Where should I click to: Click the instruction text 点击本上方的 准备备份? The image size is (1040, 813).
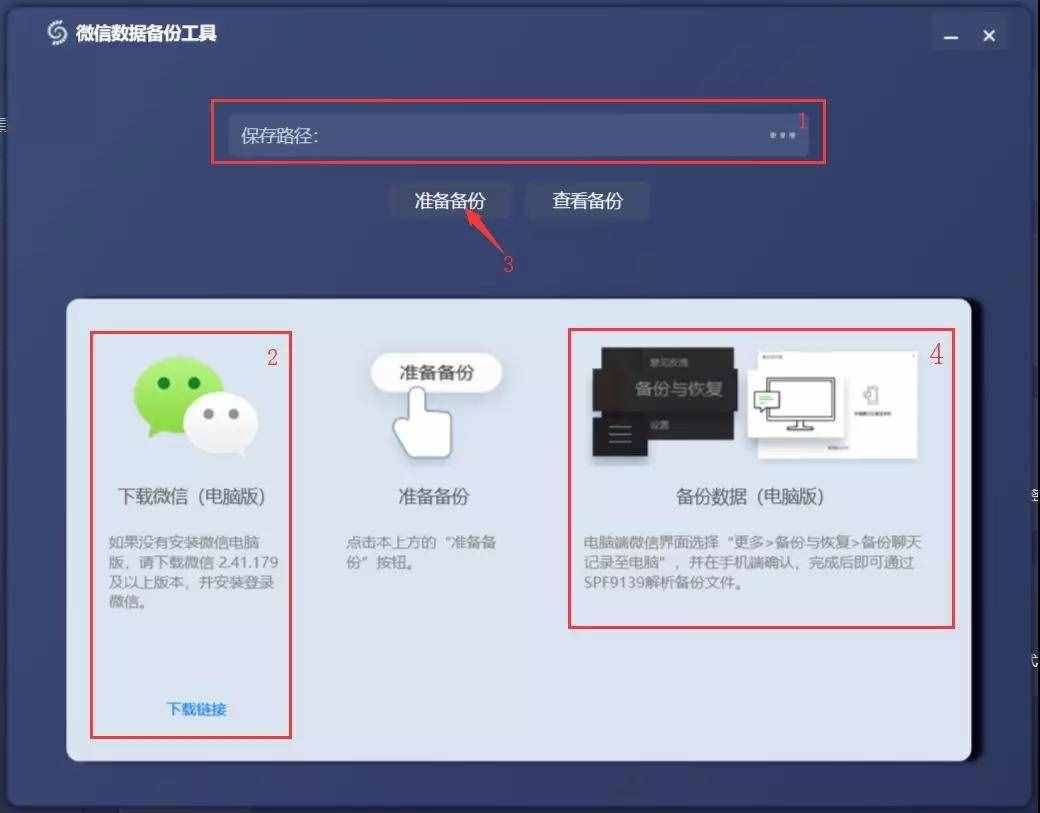pos(421,552)
